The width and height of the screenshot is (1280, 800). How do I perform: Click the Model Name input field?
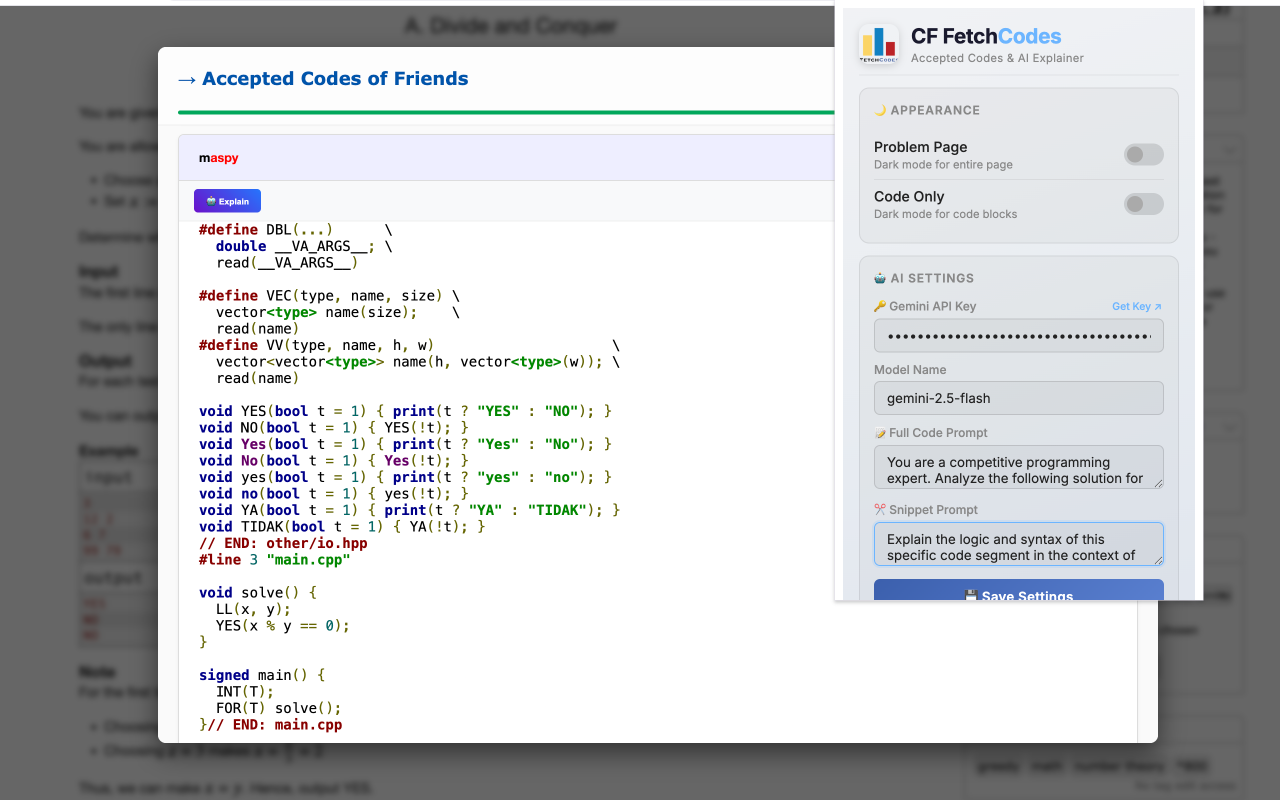pyautogui.click(x=1019, y=398)
